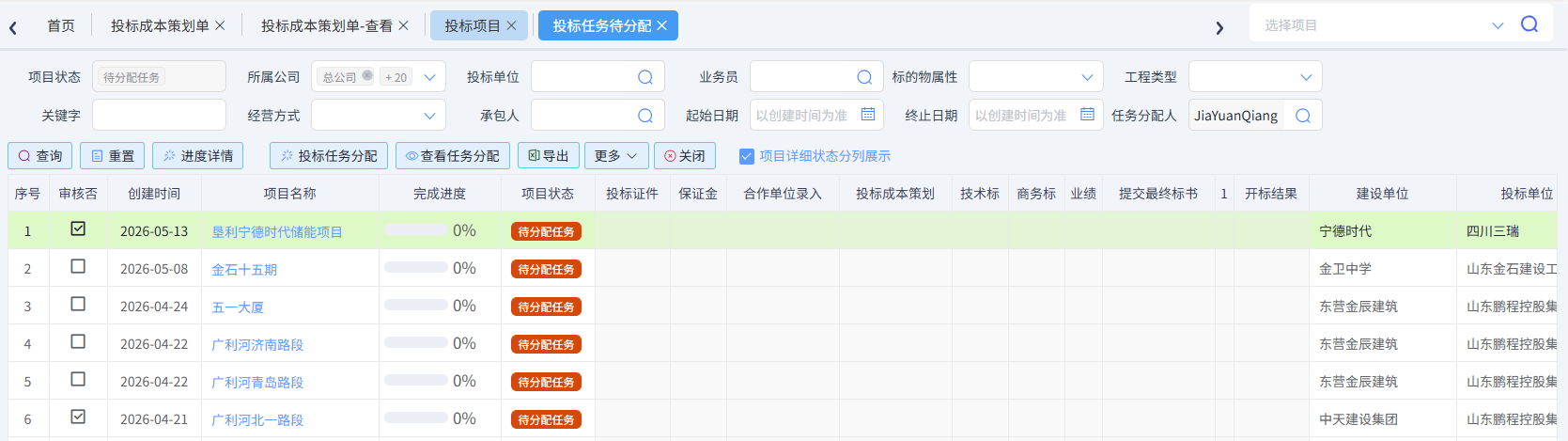1568x441 pixels.
Task: Check the checkbox for 广利河青岛路段 row
Action: (78, 379)
